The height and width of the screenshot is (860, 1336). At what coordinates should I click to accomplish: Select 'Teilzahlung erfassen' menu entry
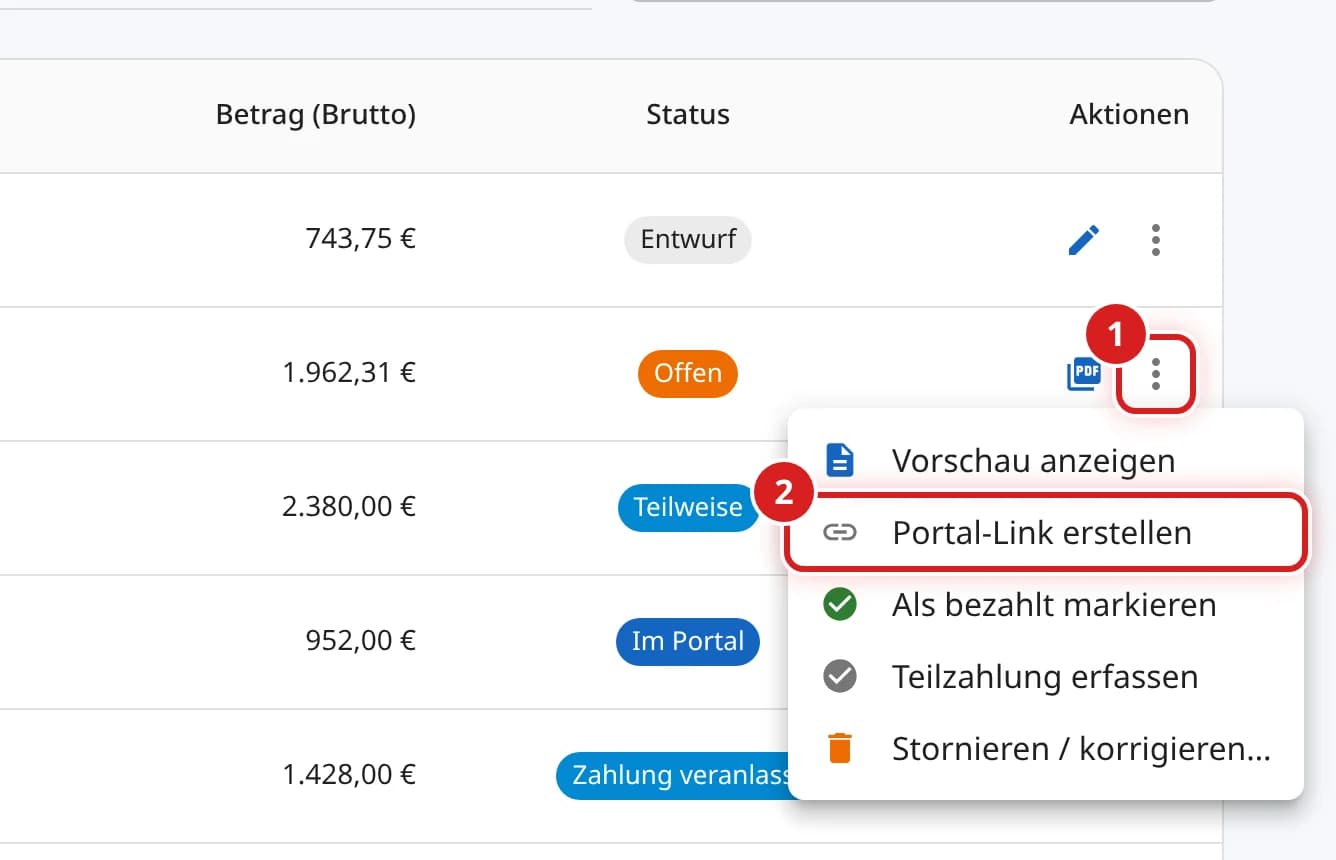(1046, 677)
